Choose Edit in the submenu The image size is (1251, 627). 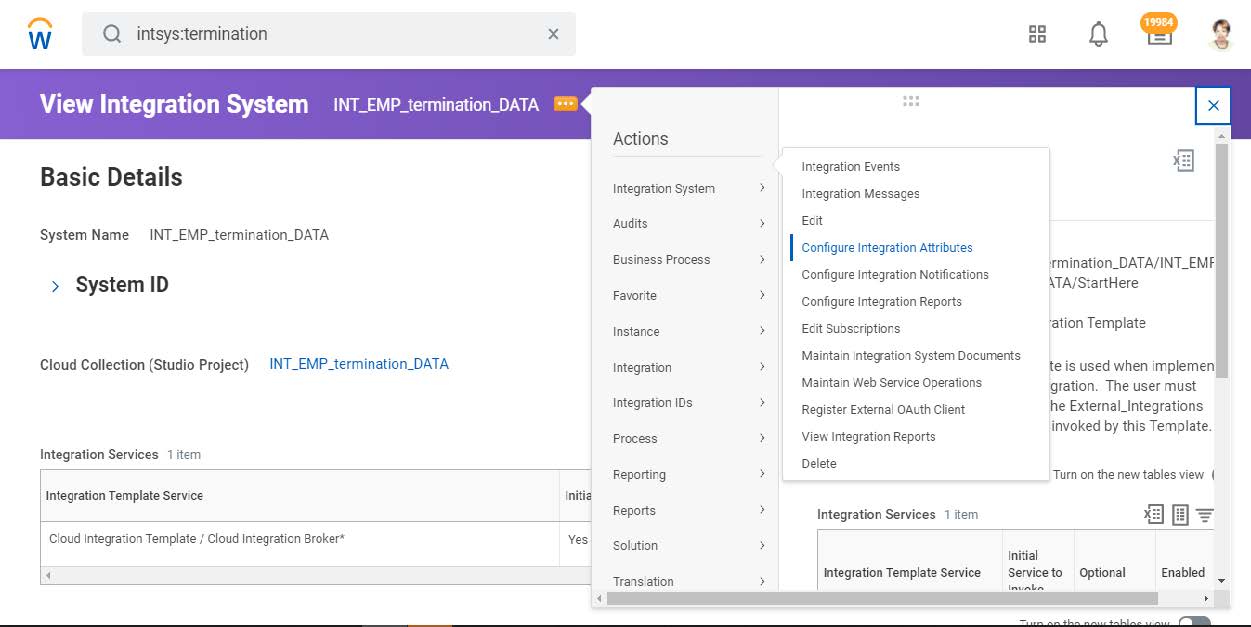coord(812,221)
